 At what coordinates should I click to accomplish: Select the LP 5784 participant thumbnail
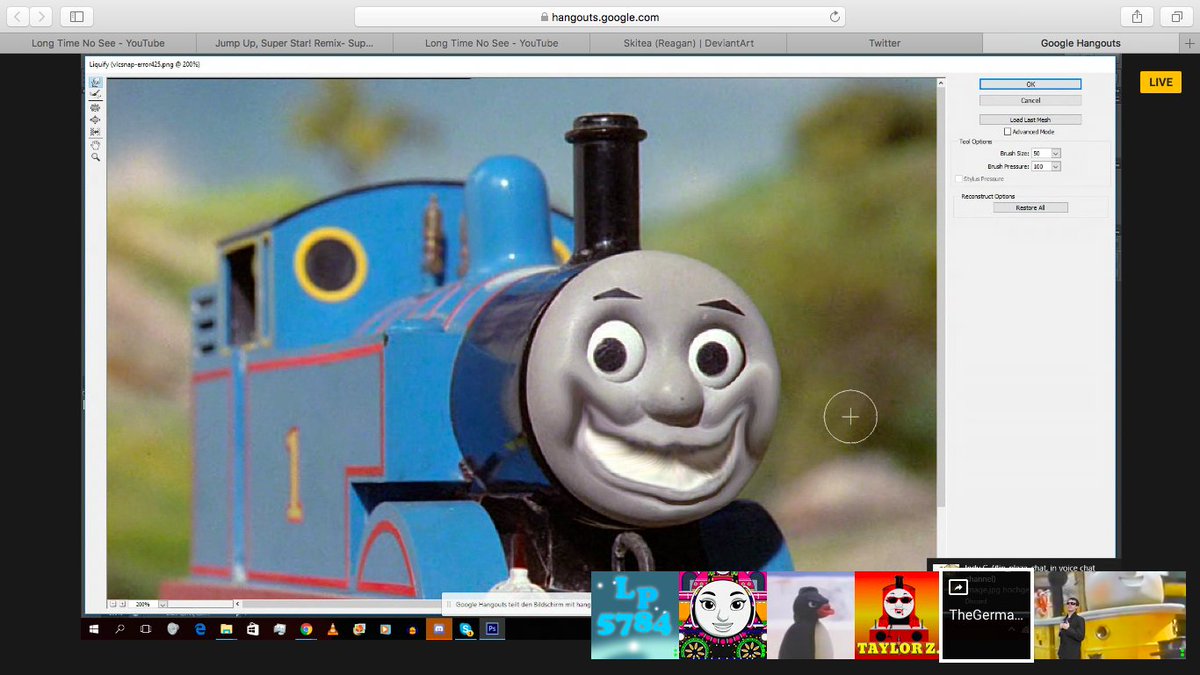pos(634,615)
